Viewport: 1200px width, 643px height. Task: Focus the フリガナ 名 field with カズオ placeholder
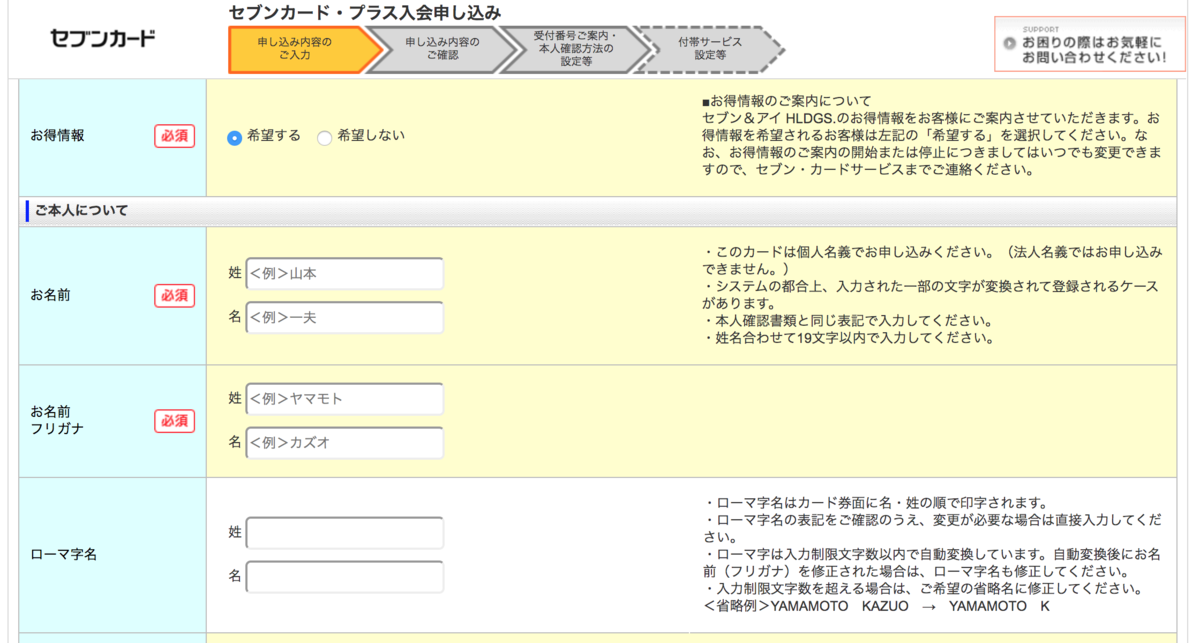pos(344,443)
